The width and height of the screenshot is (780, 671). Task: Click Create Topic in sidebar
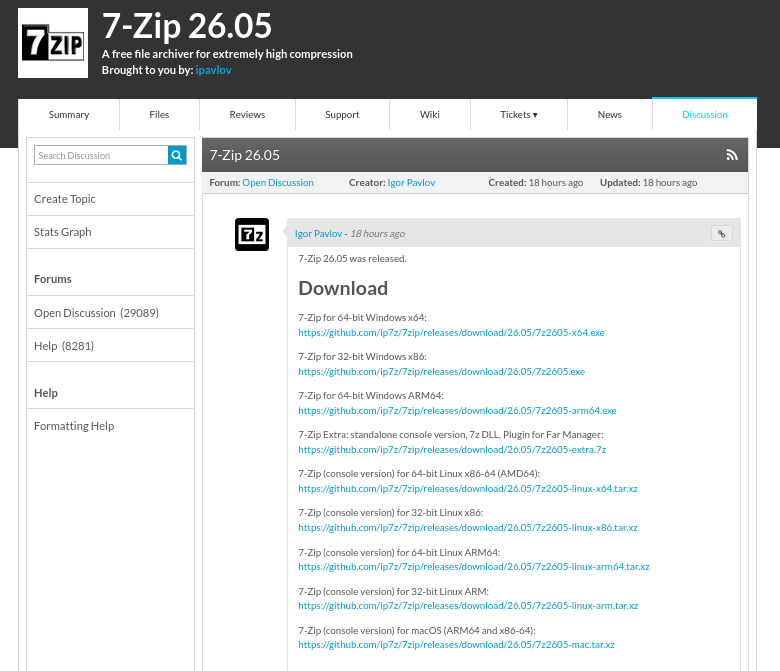pos(110,199)
